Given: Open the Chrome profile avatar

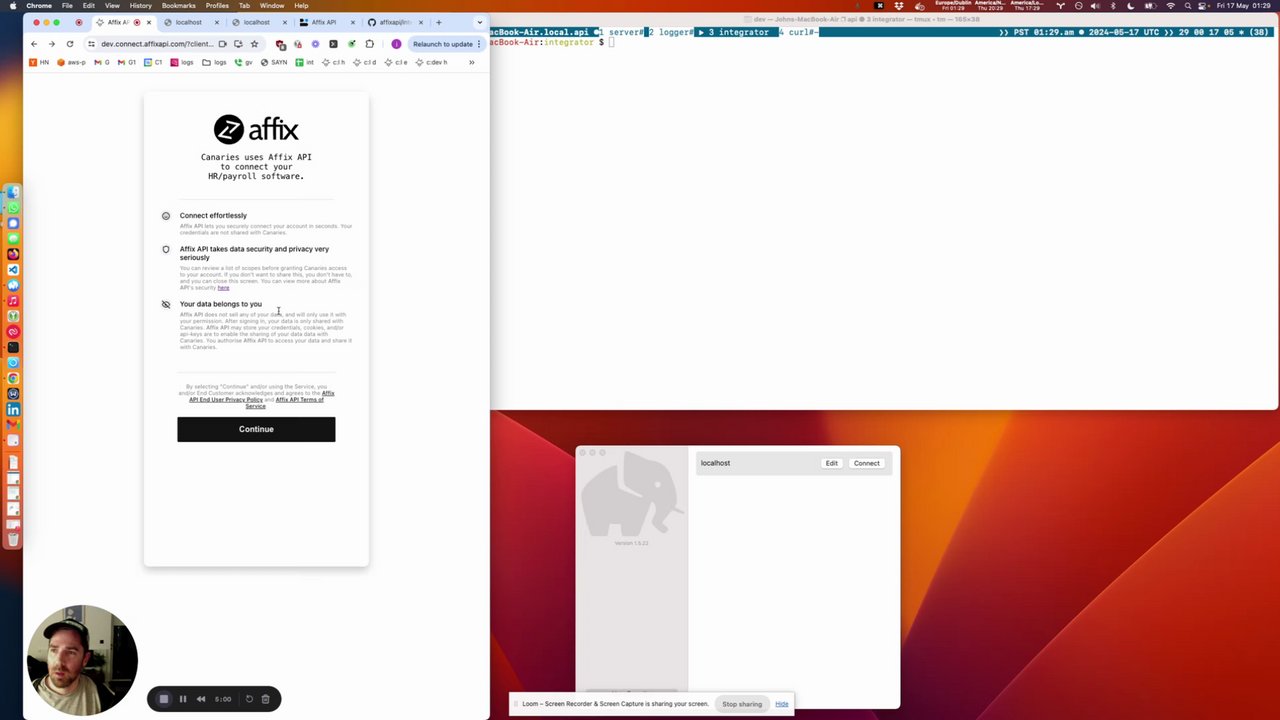Looking at the screenshot, I should 396,44.
